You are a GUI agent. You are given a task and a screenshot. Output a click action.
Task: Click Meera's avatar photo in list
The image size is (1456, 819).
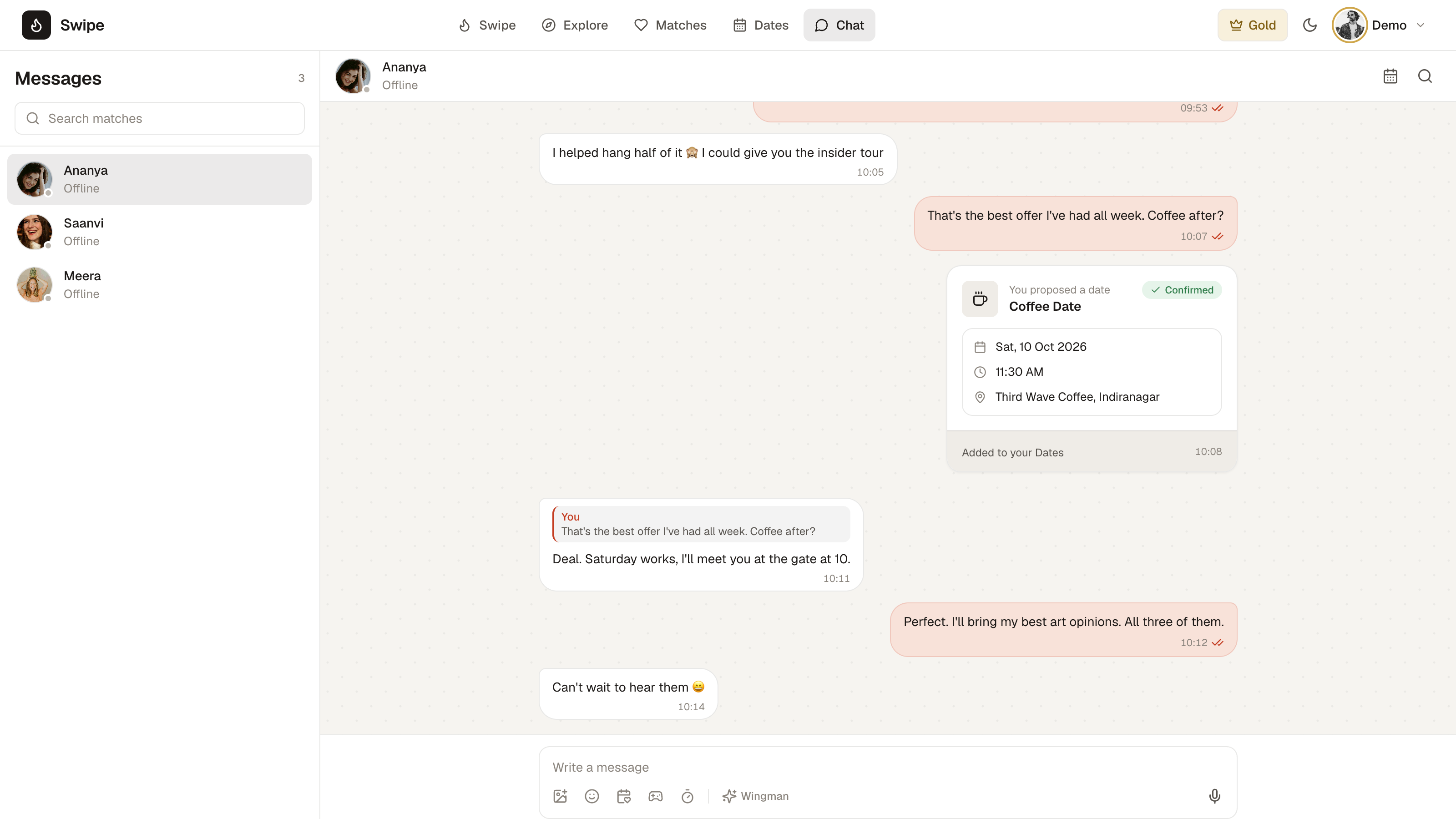coord(34,284)
